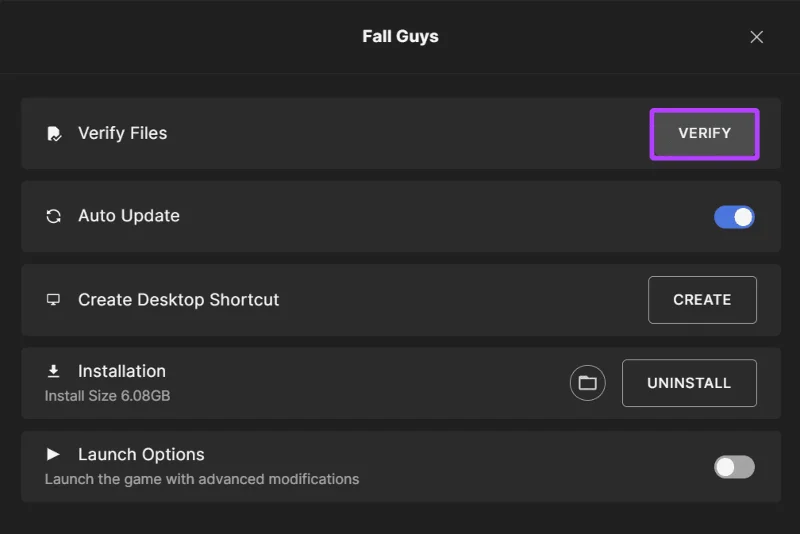
Task: Enable the Launch Options toggle
Action: (734, 467)
